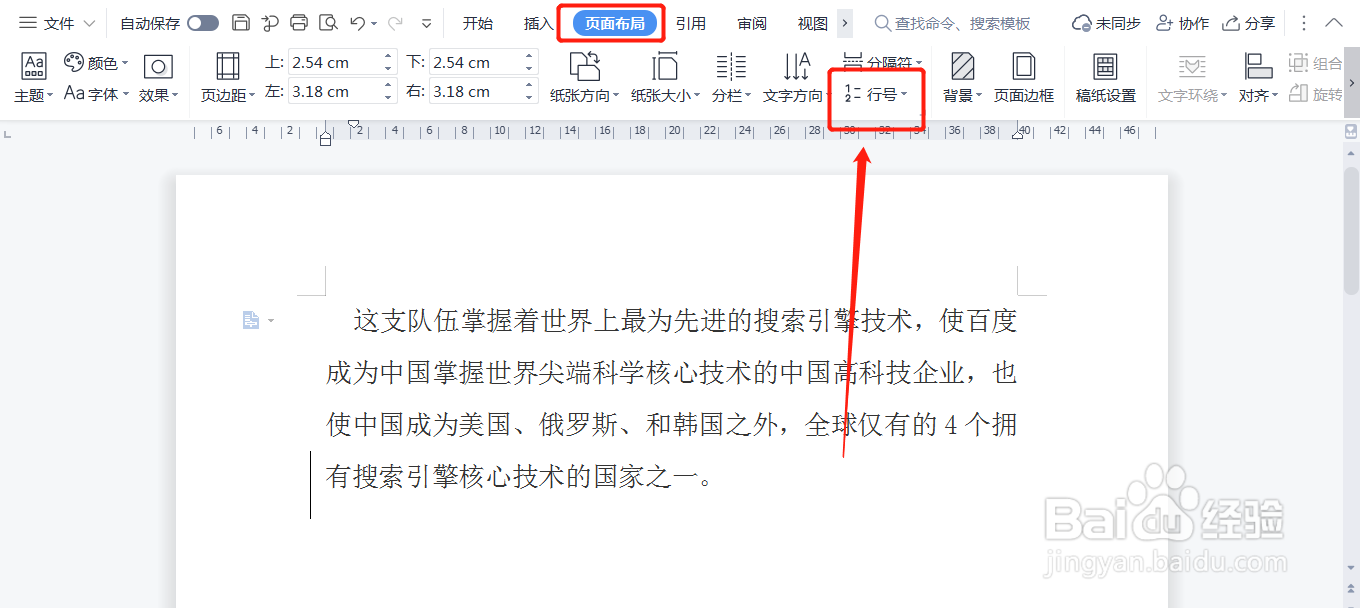1360x608 pixels.
Task: Click the search command box
Action: pos(953,23)
